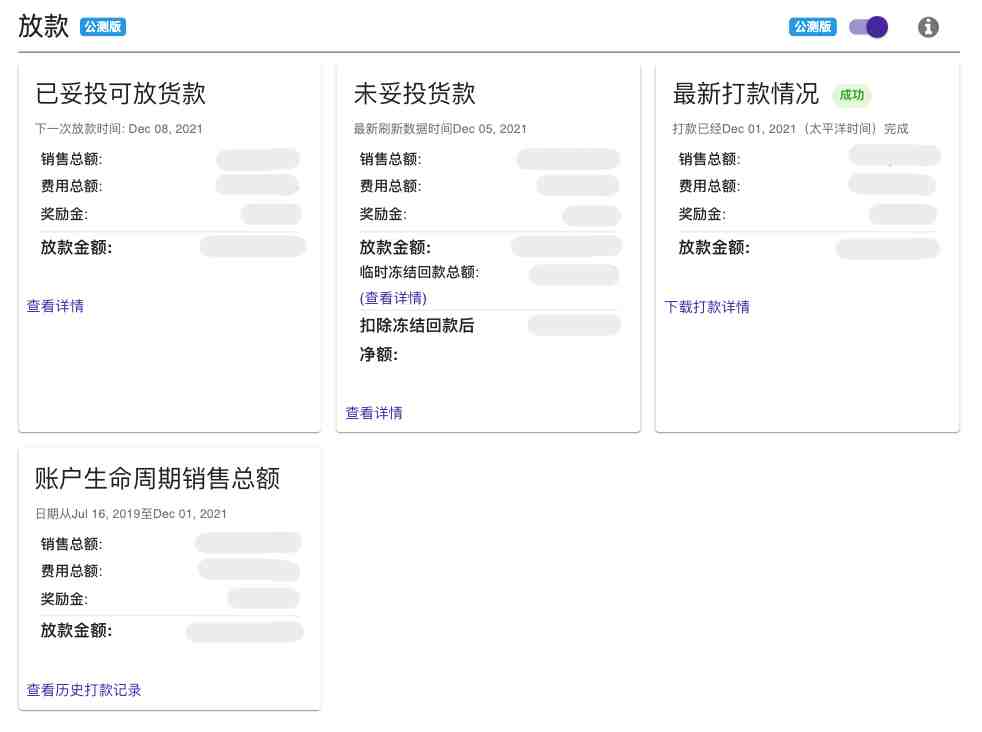Open 查看历史打款记录 link
Image resolution: width=982 pixels, height=732 pixels.
(x=84, y=690)
